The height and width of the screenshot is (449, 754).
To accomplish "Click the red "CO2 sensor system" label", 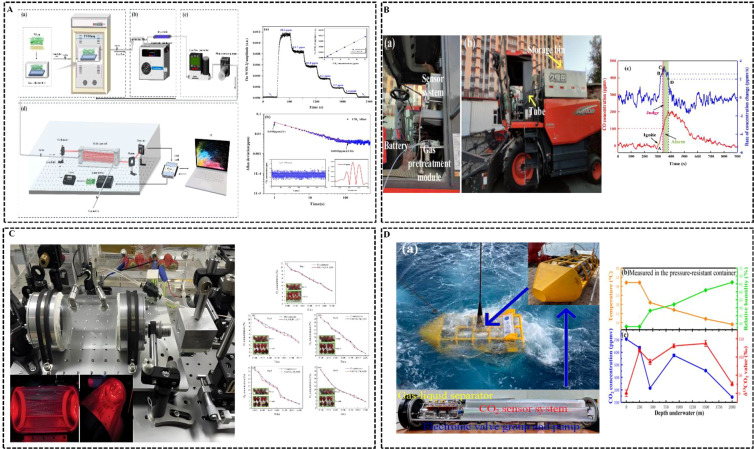I will 523,409.
